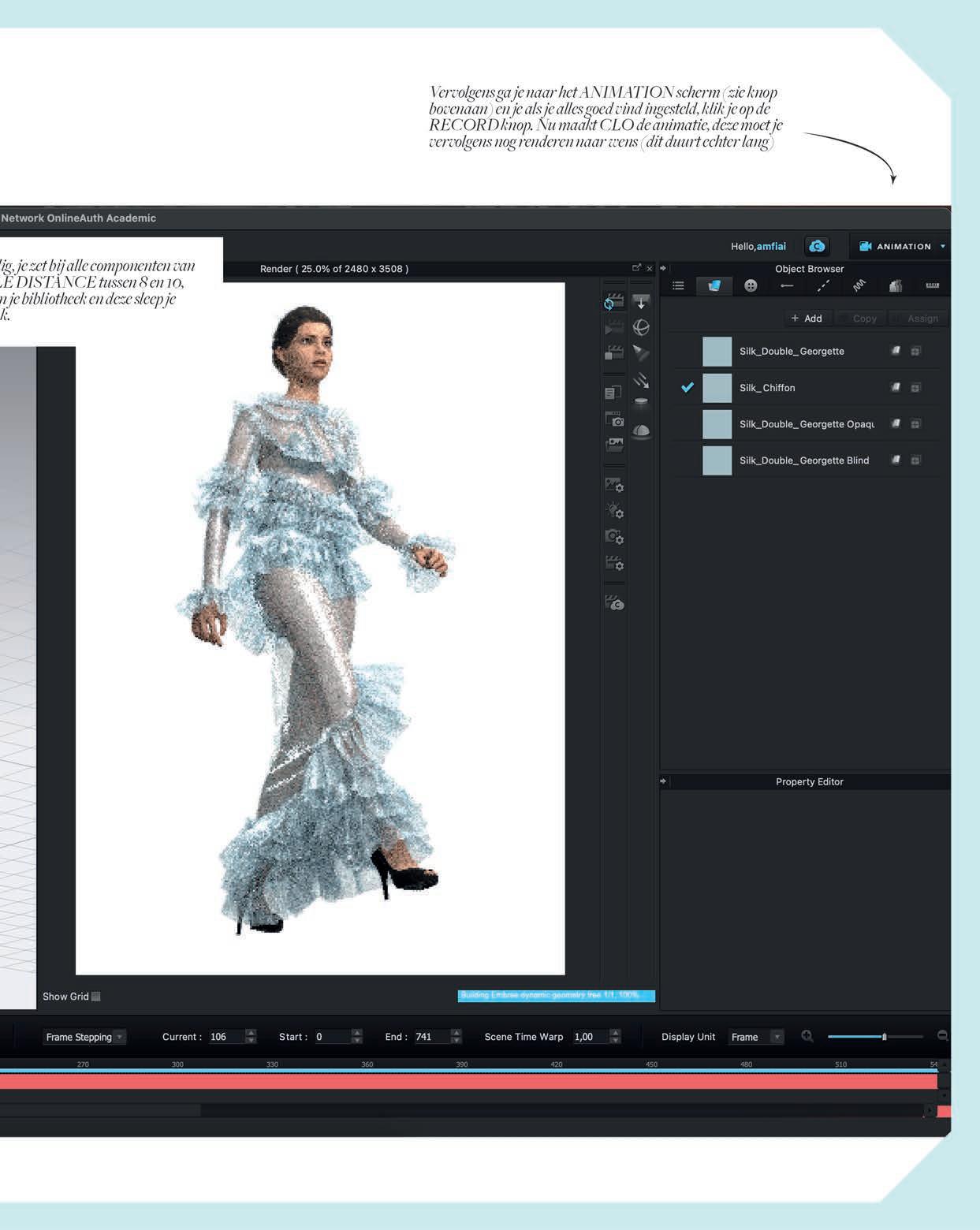Open camera properties gear icon

point(613,537)
